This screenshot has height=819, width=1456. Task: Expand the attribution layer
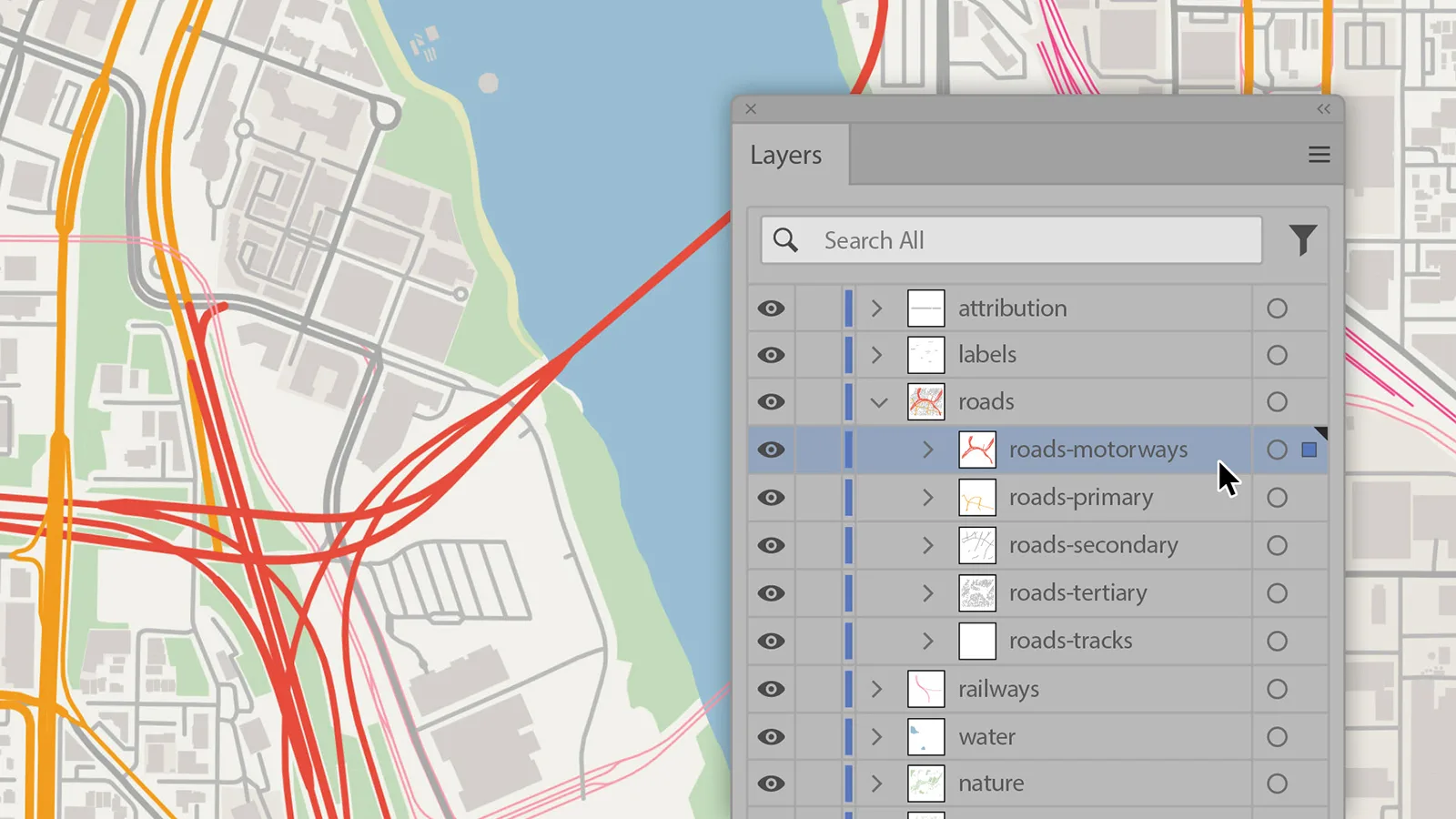coord(877,308)
